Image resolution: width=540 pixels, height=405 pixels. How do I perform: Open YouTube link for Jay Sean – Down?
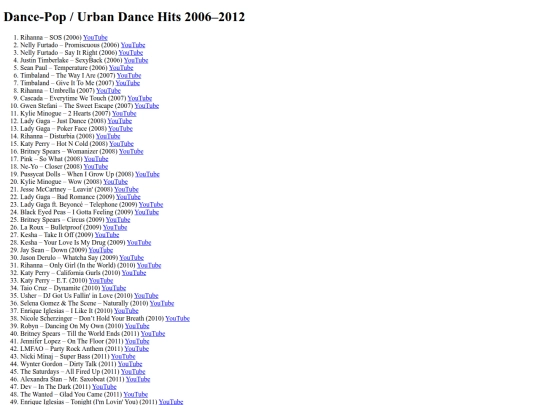click(x=101, y=250)
